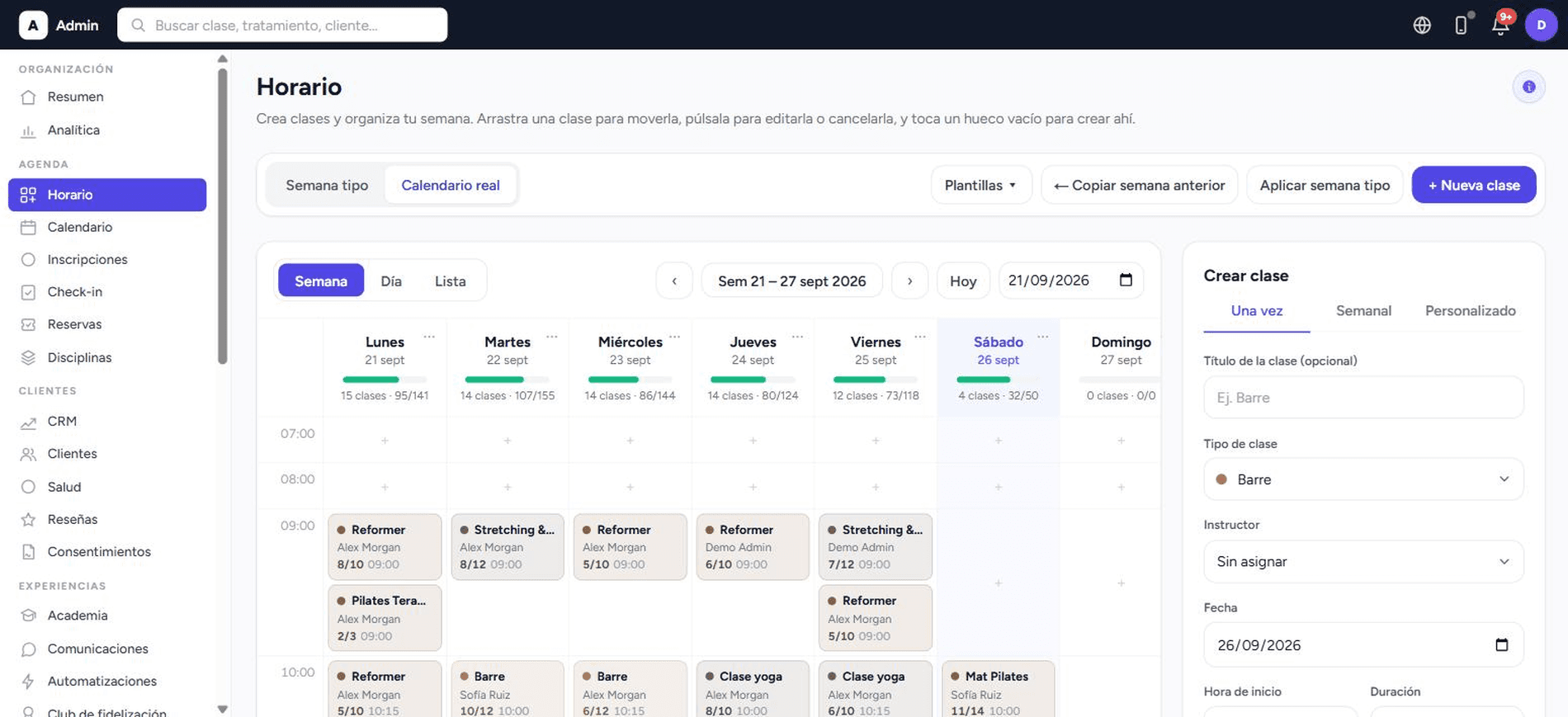Jump to today with Hoy
The width and height of the screenshot is (1568, 717).
963,281
